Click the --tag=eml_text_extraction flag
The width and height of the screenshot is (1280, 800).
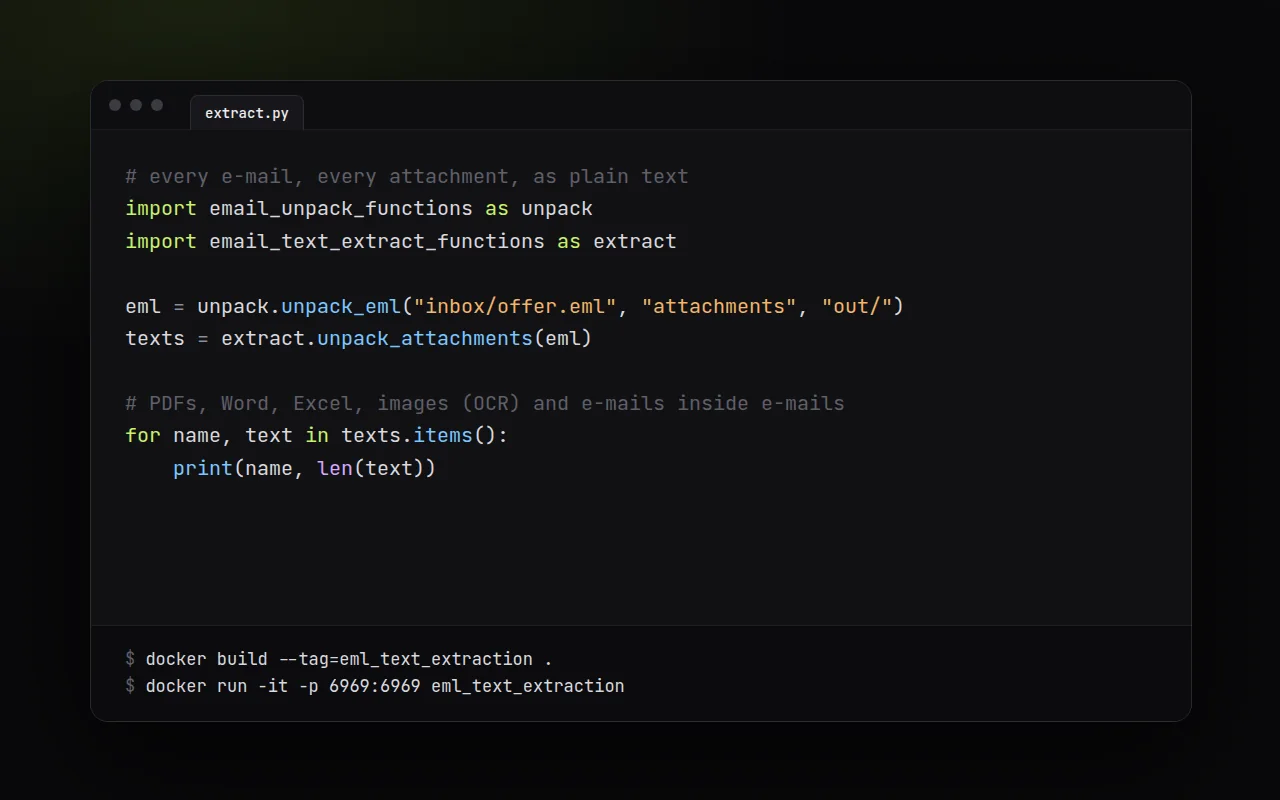point(405,659)
